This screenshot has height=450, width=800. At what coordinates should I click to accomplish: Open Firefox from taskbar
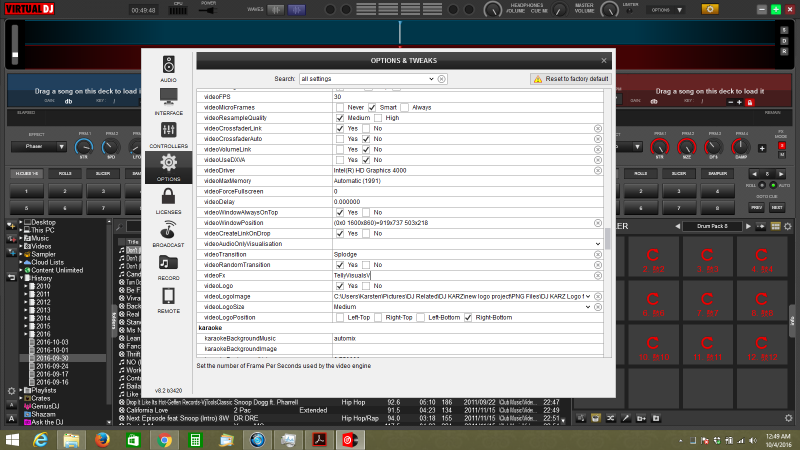point(103,440)
